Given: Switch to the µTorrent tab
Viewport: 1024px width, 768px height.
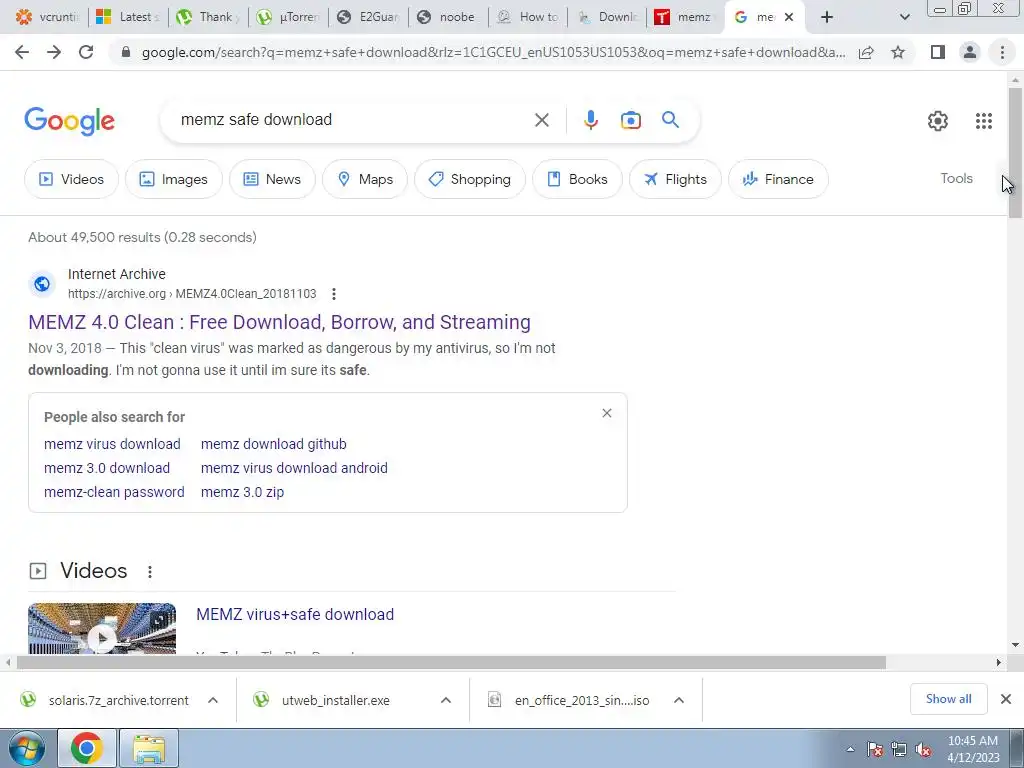Looking at the screenshot, I should pos(289,17).
